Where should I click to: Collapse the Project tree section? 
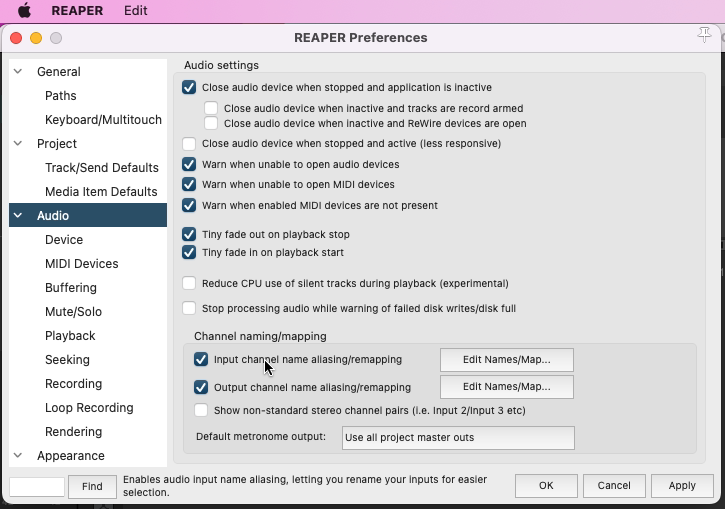pos(18,144)
